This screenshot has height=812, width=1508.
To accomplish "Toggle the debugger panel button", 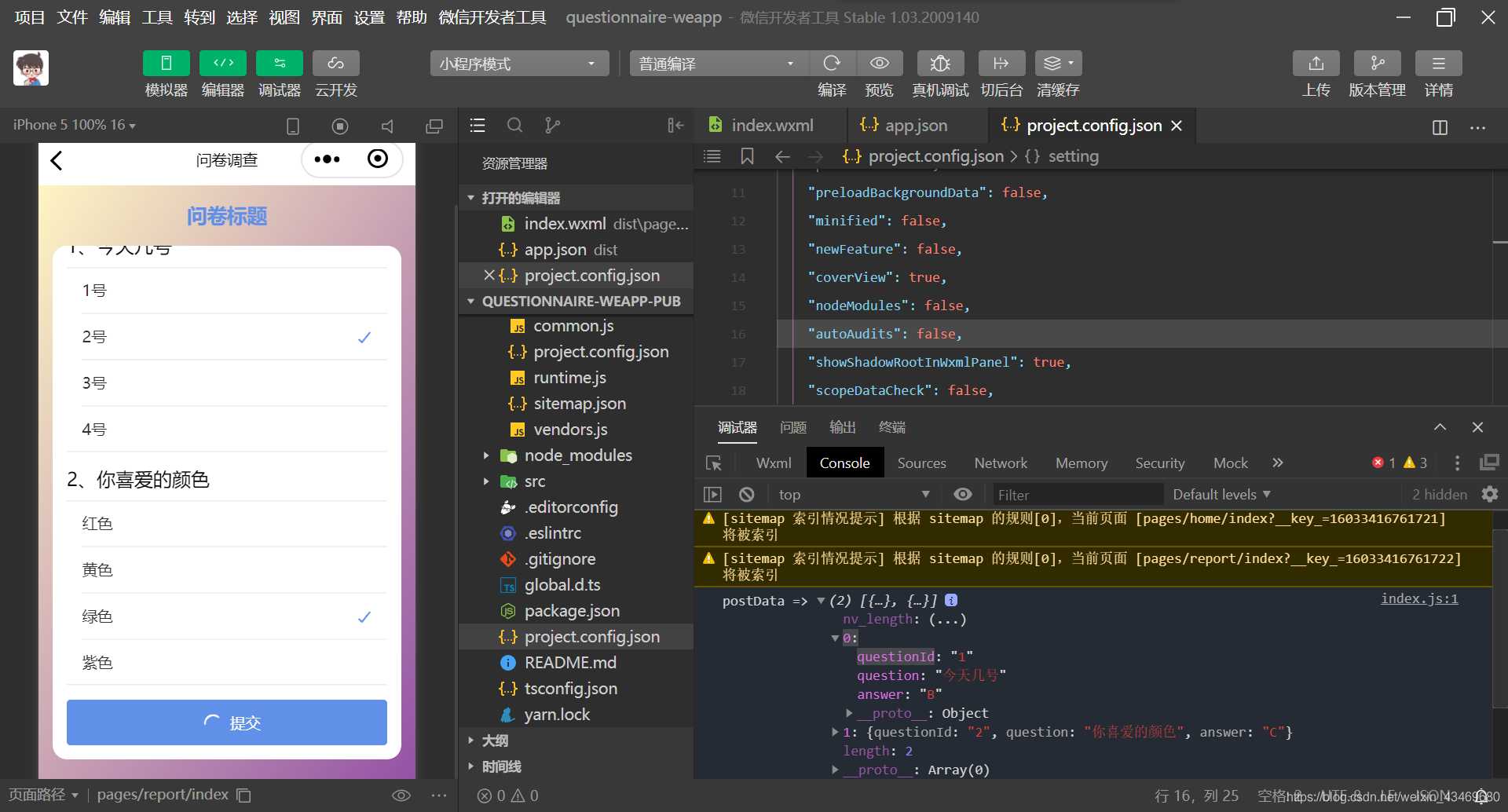I will coord(280,63).
